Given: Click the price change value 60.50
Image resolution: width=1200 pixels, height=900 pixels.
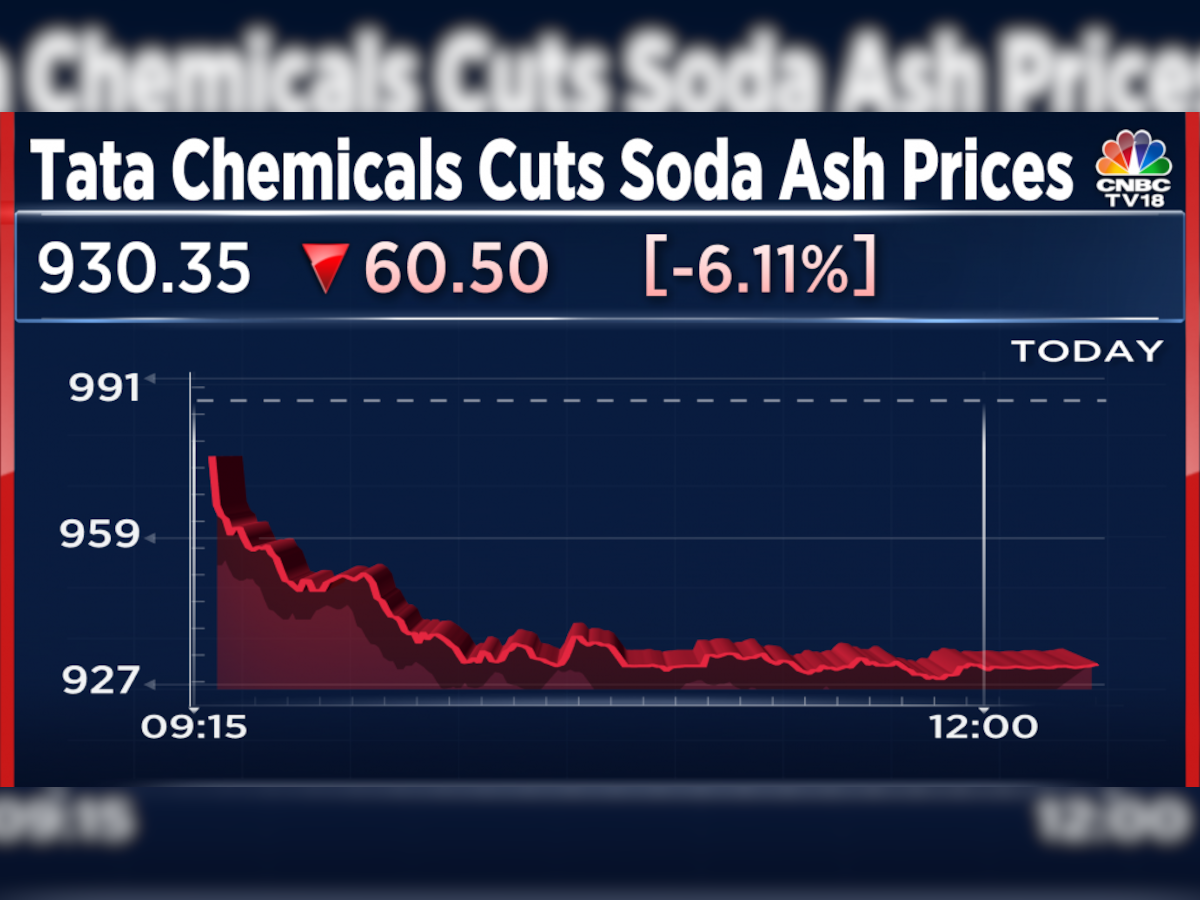Looking at the screenshot, I should coord(456,270).
